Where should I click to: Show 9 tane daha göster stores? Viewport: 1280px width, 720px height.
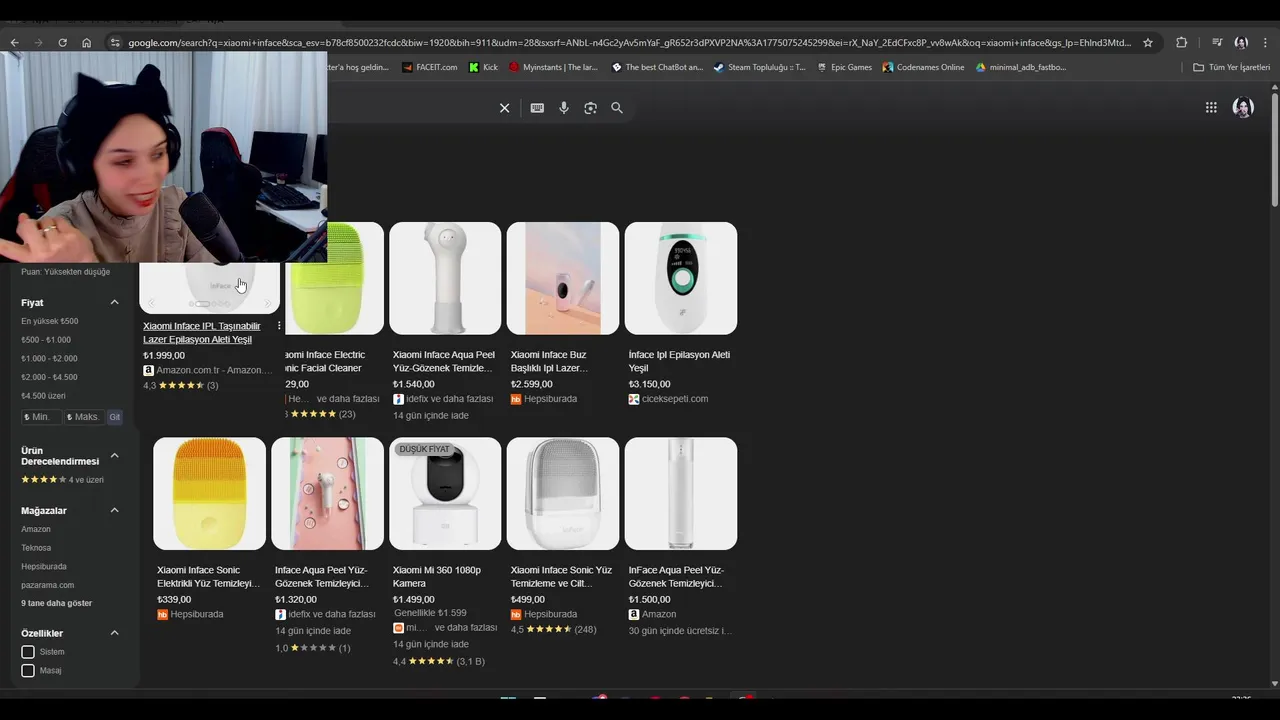coord(57,604)
